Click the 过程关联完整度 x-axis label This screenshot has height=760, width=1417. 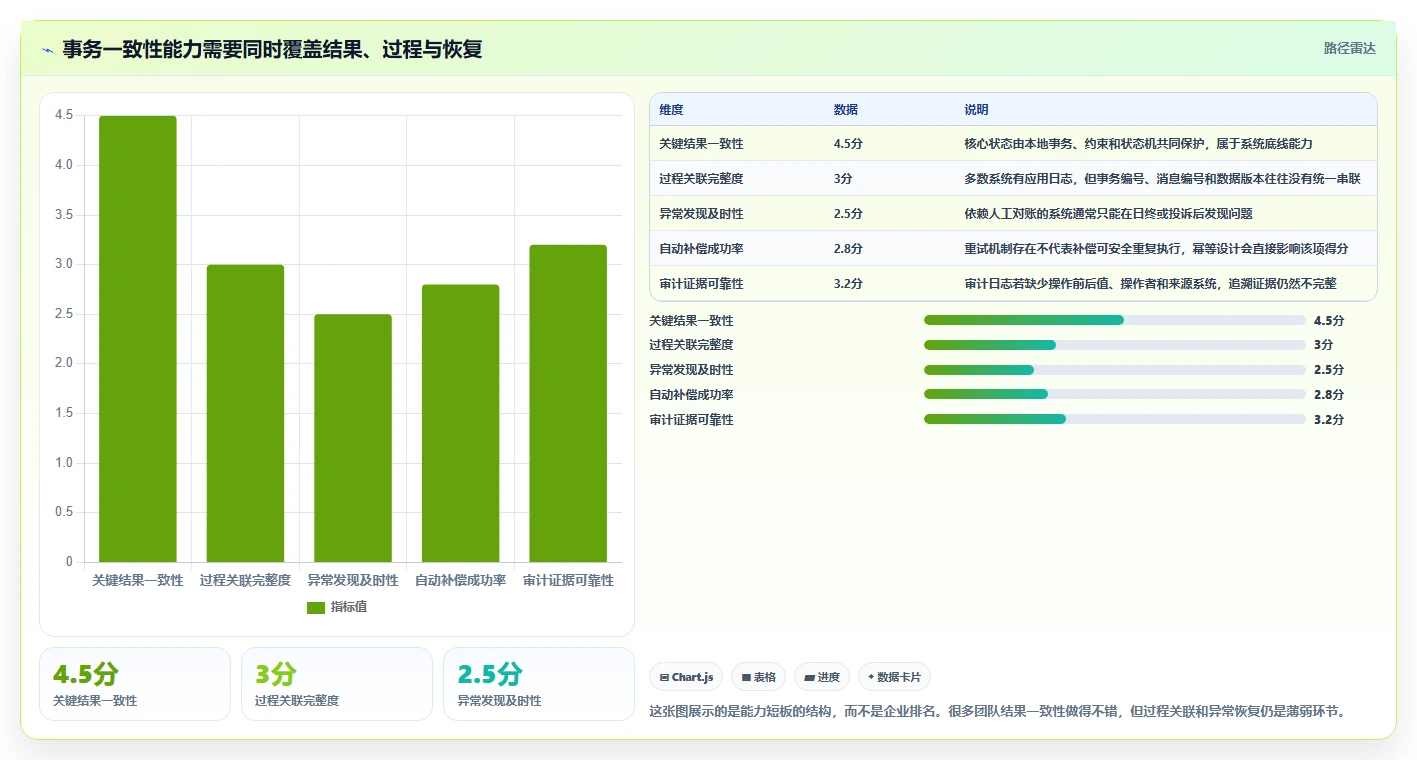245,580
